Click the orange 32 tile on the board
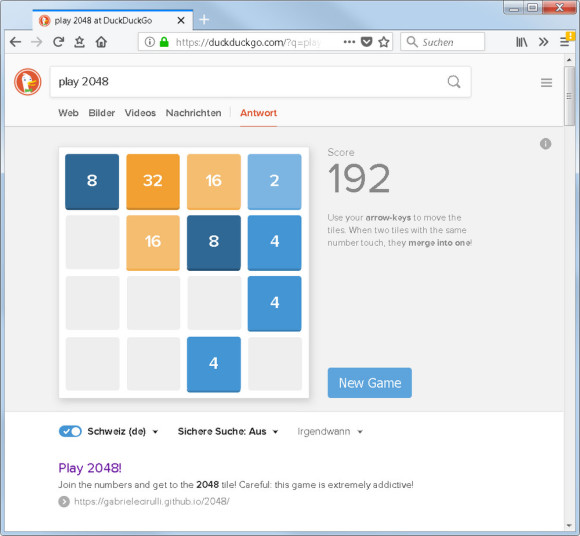Screen dimensions: 580x536 click(x=153, y=182)
